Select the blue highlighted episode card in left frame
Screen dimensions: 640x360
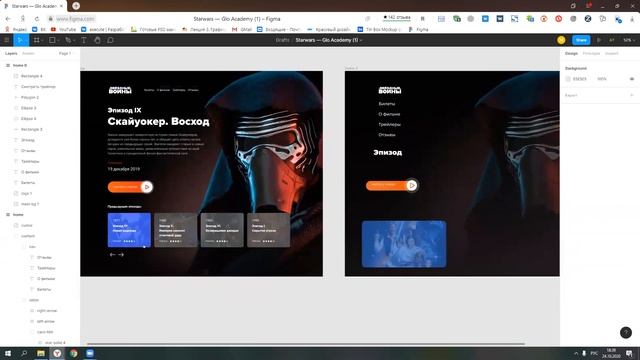tap(129, 230)
